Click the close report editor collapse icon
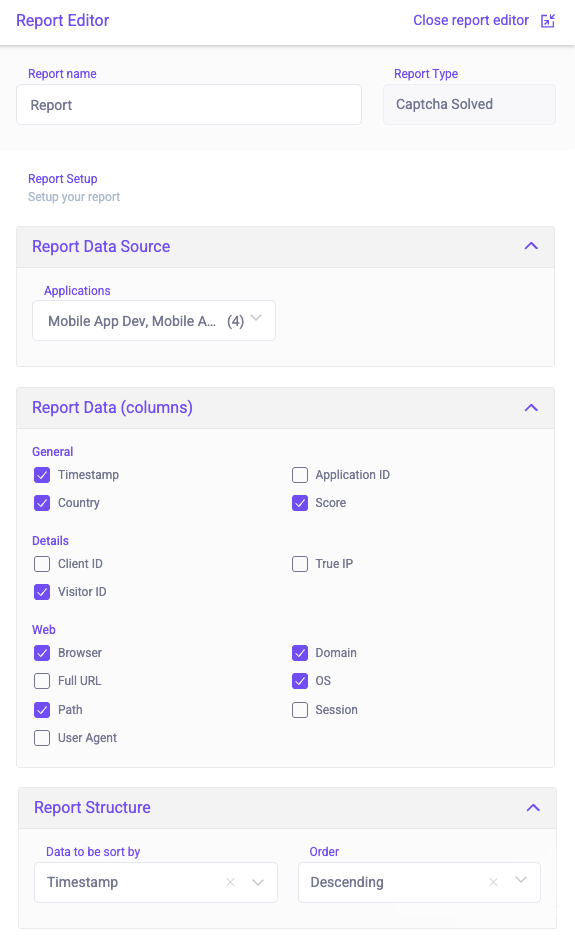Image resolution: width=575 pixels, height=947 pixels. pyautogui.click(x=547, y=21)
